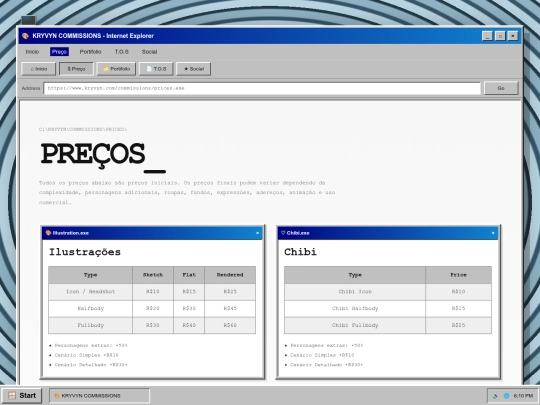
Task: Click the R$25 price for Chibi Fullbody
Action: 458,325
